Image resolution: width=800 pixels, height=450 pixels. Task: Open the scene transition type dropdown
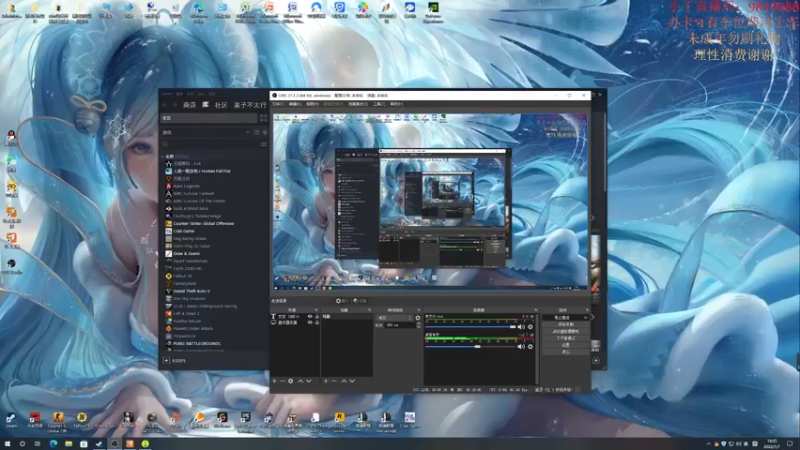pyautogui.click(x=395, y=318)
